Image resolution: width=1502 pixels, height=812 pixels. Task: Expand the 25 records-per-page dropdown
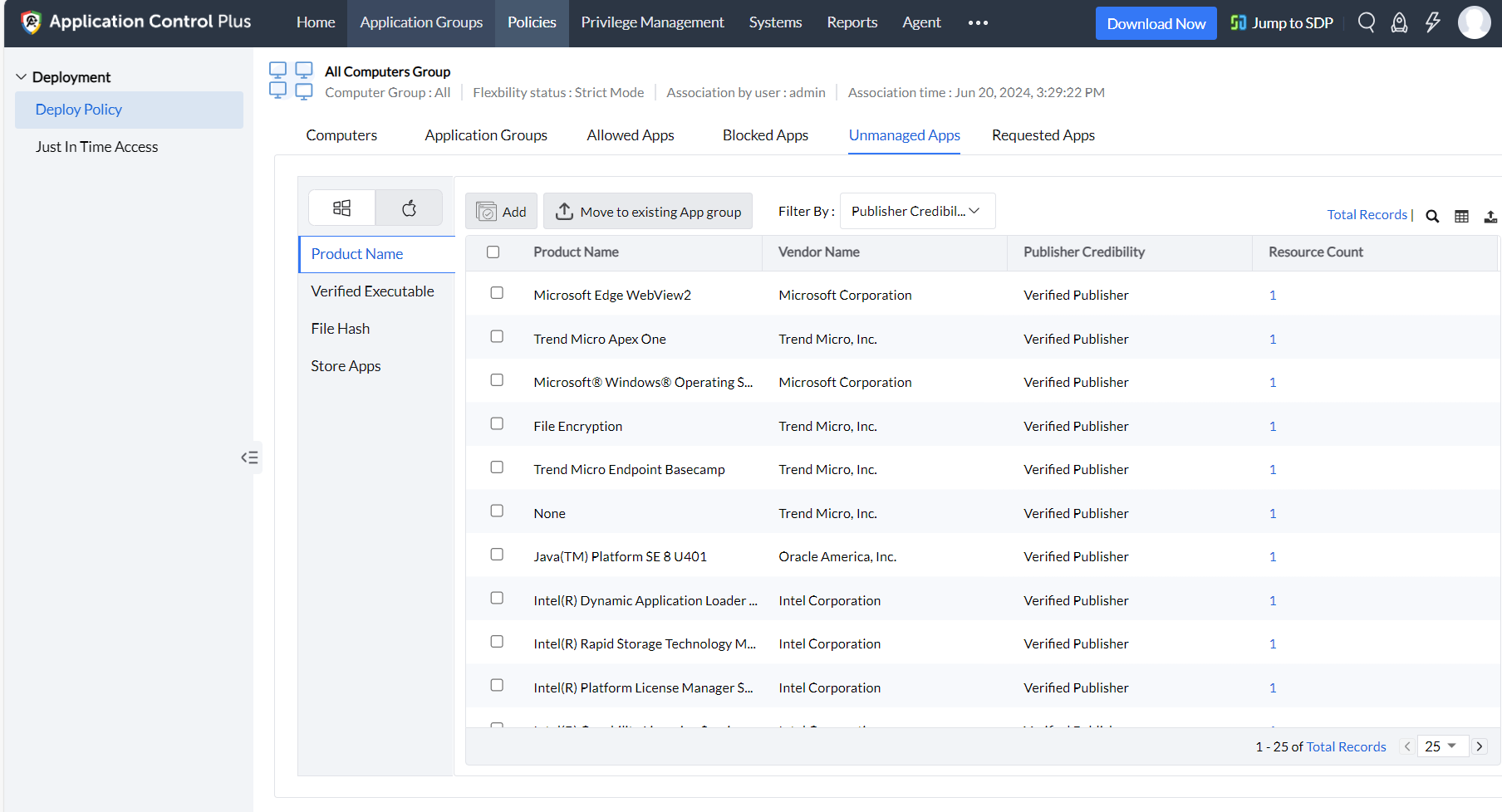coord(1441,746)
